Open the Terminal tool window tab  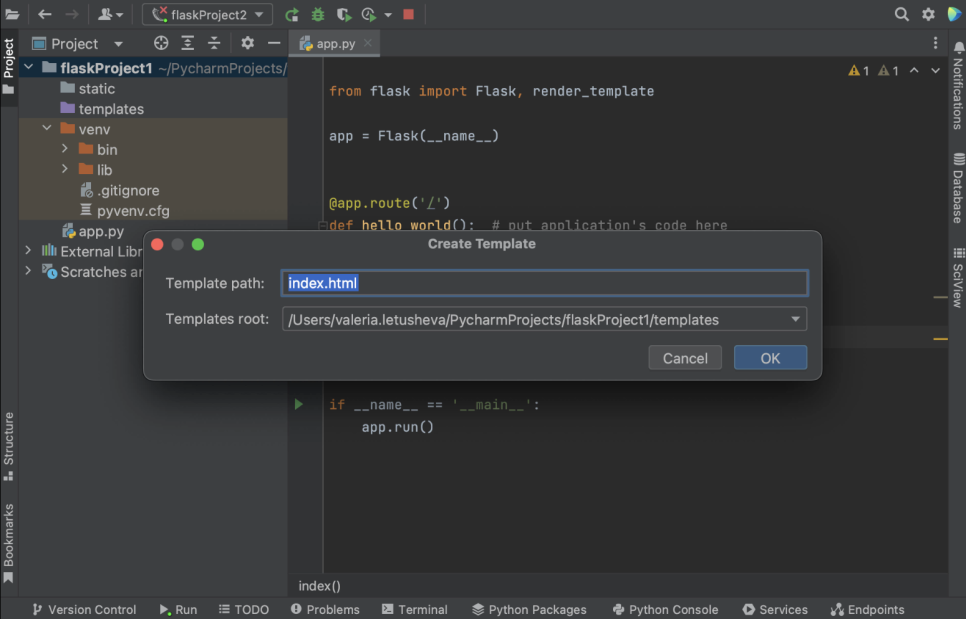click(413, 609)
